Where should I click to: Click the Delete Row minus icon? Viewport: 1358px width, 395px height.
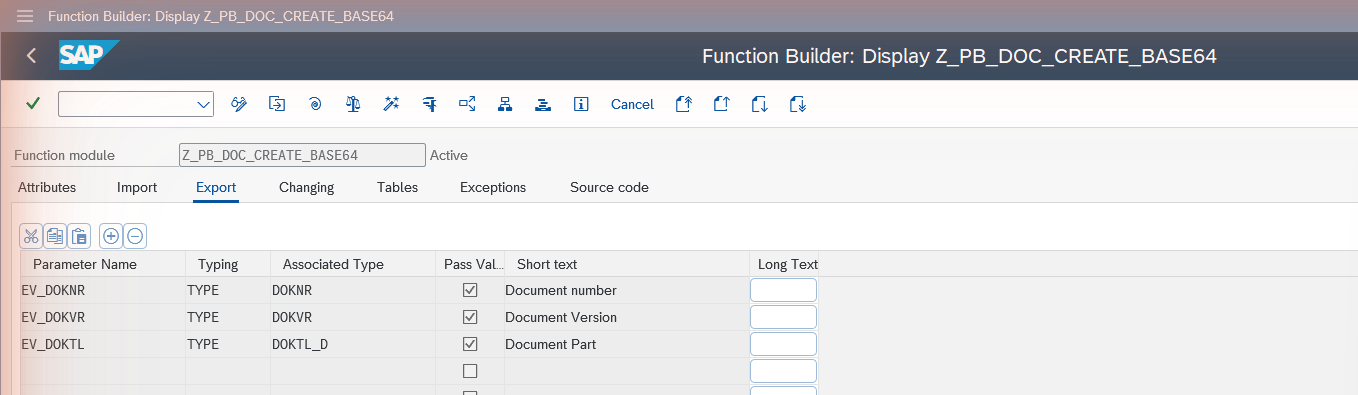pyautogui.click(x=135, y=236)
